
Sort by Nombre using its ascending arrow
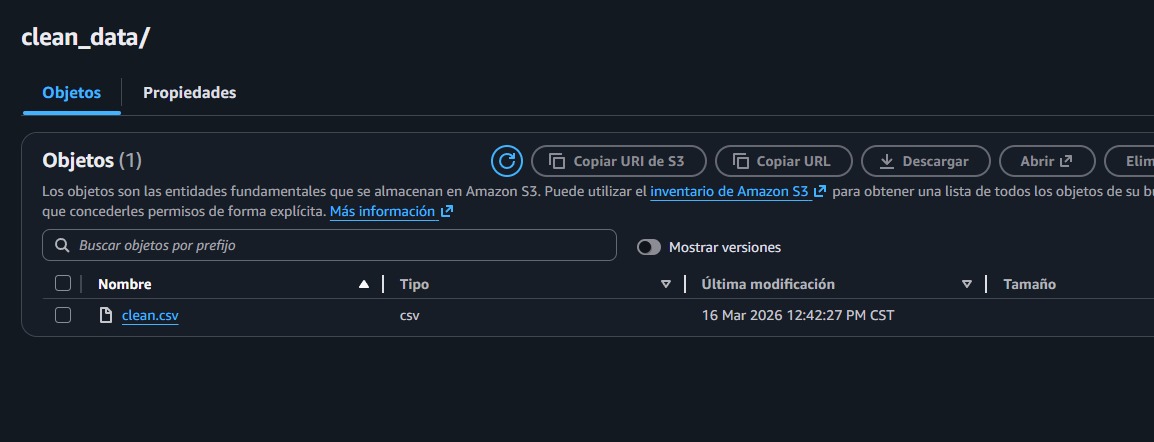coord(364,284)
